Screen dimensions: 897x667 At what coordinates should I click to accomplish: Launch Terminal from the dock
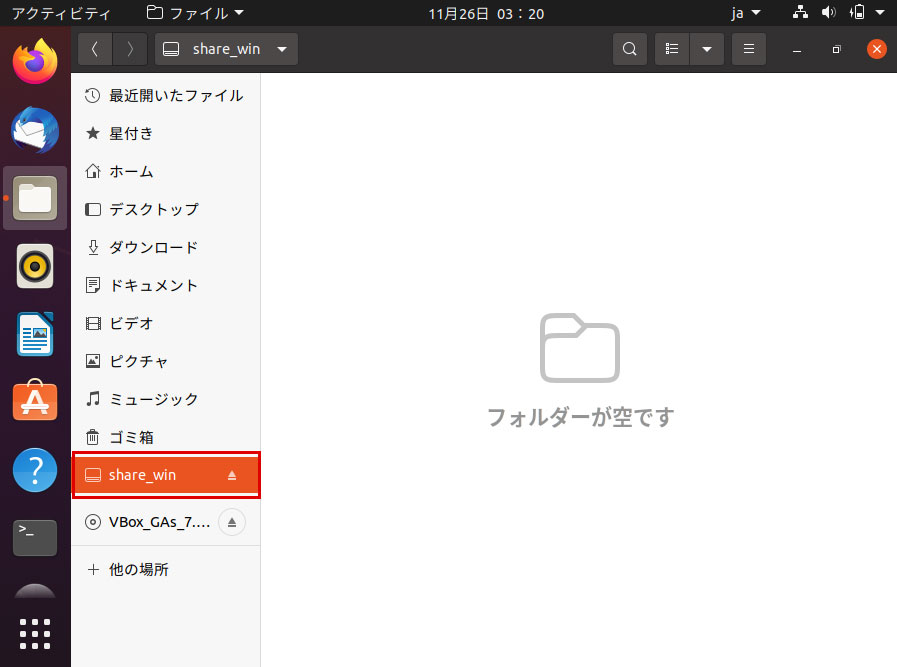(x=35, y=538)
